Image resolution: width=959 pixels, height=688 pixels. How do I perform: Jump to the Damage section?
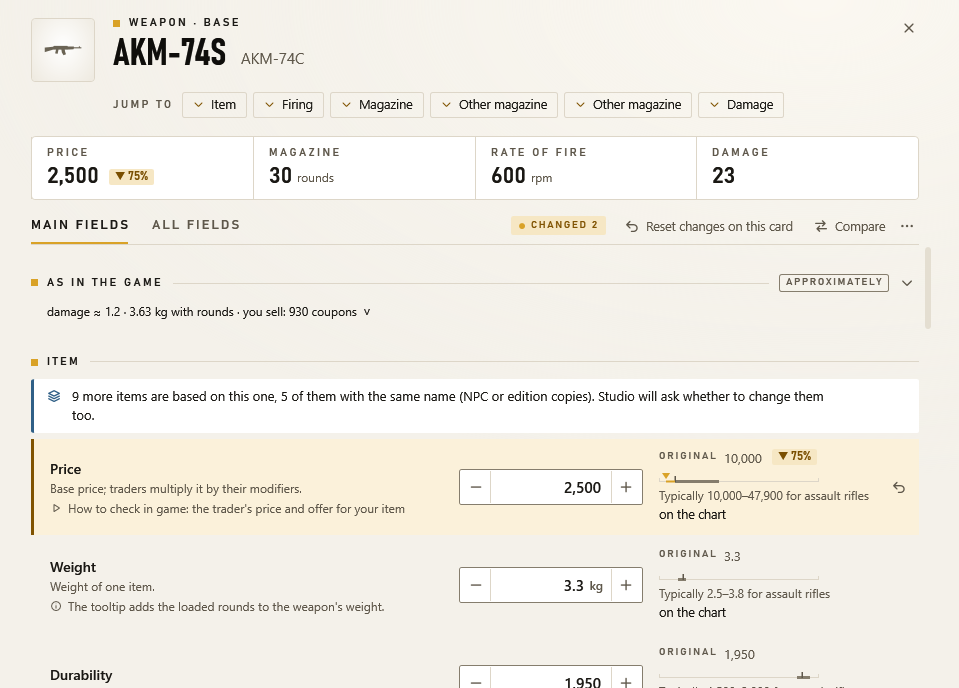741,105
